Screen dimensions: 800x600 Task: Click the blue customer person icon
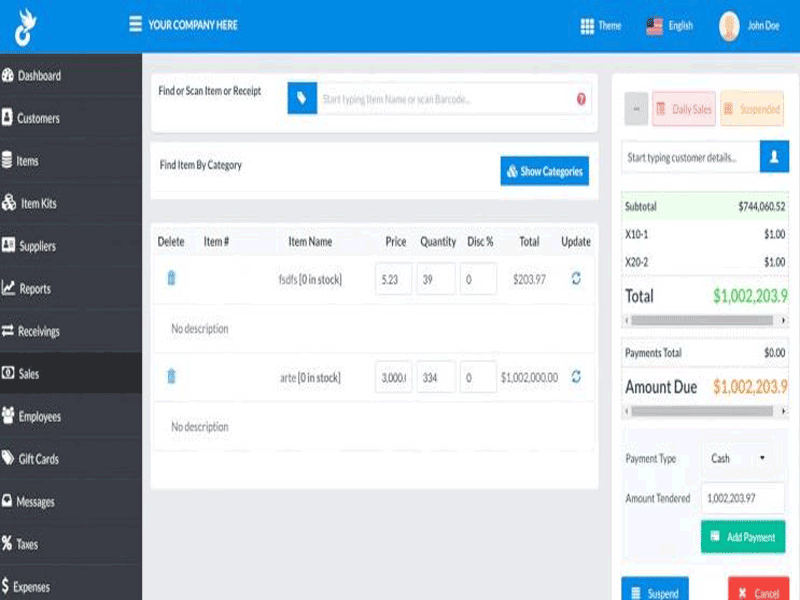point(774,157)
